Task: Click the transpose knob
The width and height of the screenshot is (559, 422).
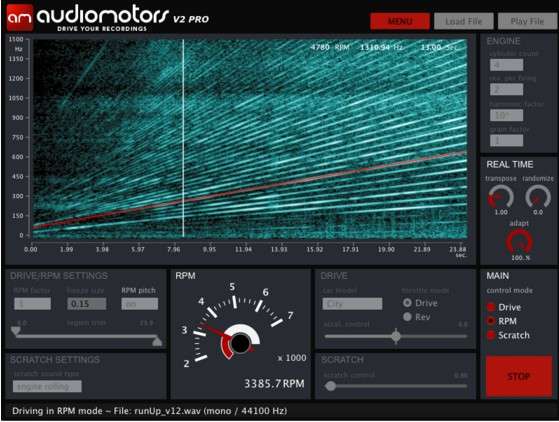Action: [501, 197]
